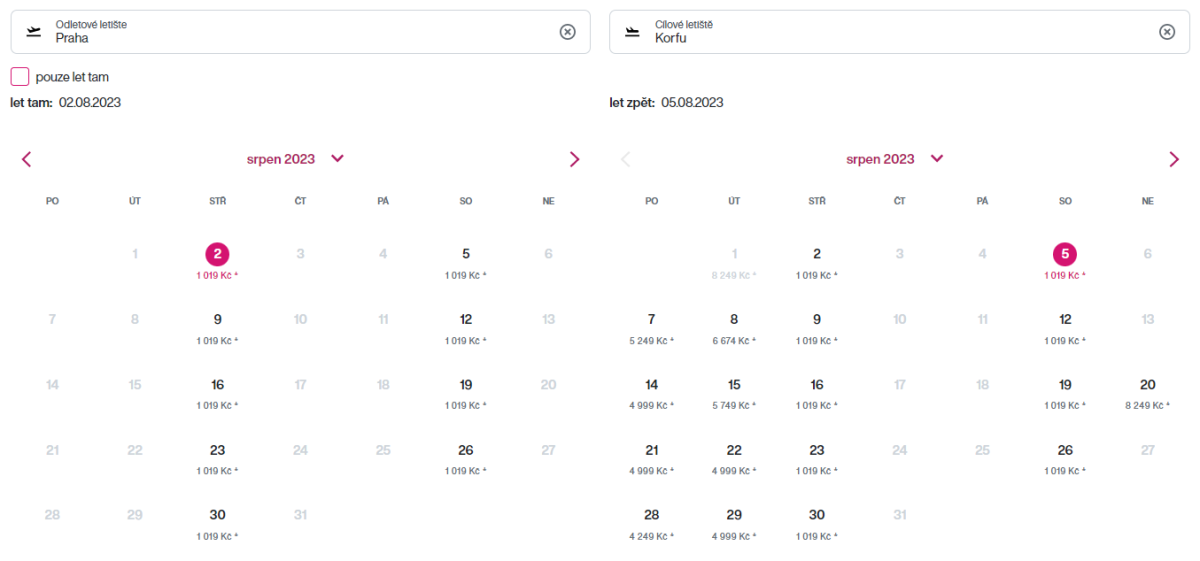This screenshot has height=561, width=1200.
Task: Go to next month in return calendar
Action: 1174,159
